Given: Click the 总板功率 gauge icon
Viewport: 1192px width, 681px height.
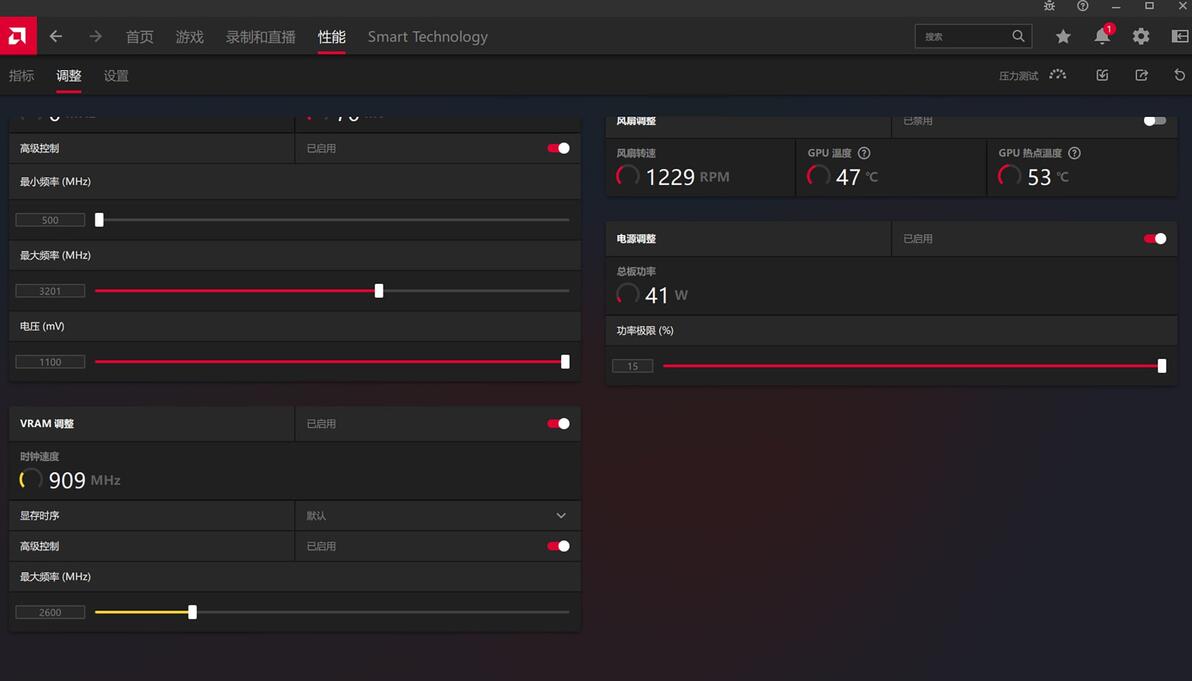Looking at the screenshot, I should pyautogui.click(x=627, y=294).
